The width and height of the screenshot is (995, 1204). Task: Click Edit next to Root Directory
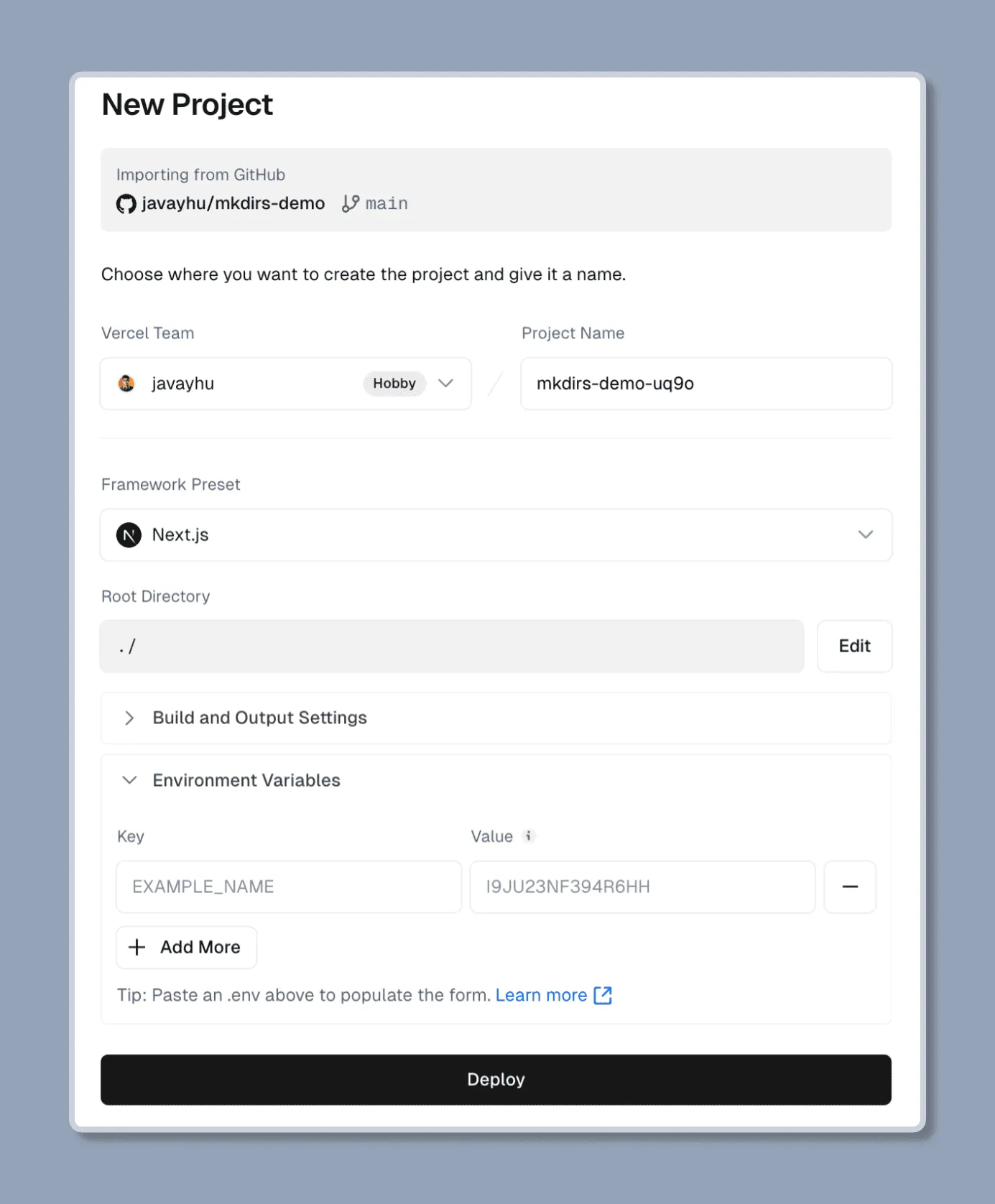[x=853, y=646]
